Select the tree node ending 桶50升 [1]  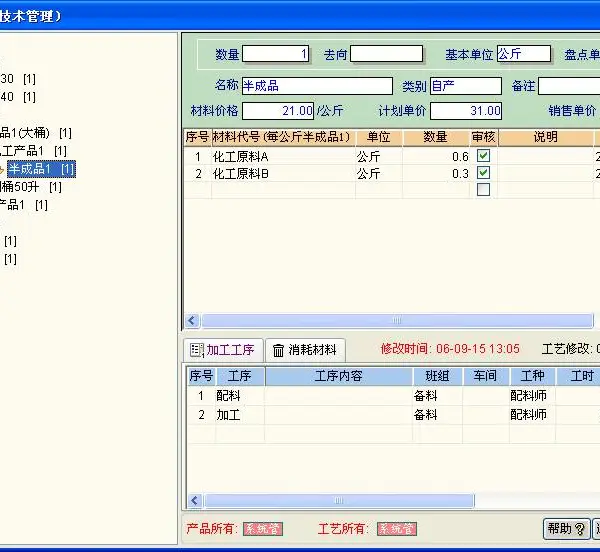click(x=31, y=187)
